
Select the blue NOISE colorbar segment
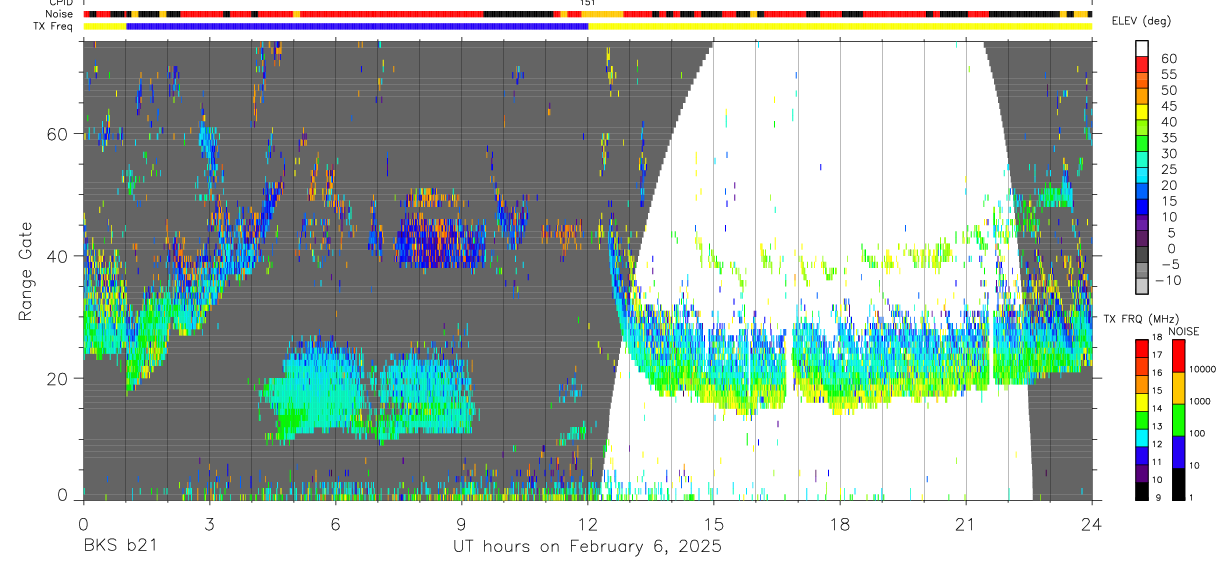[x=1178, y=452]
